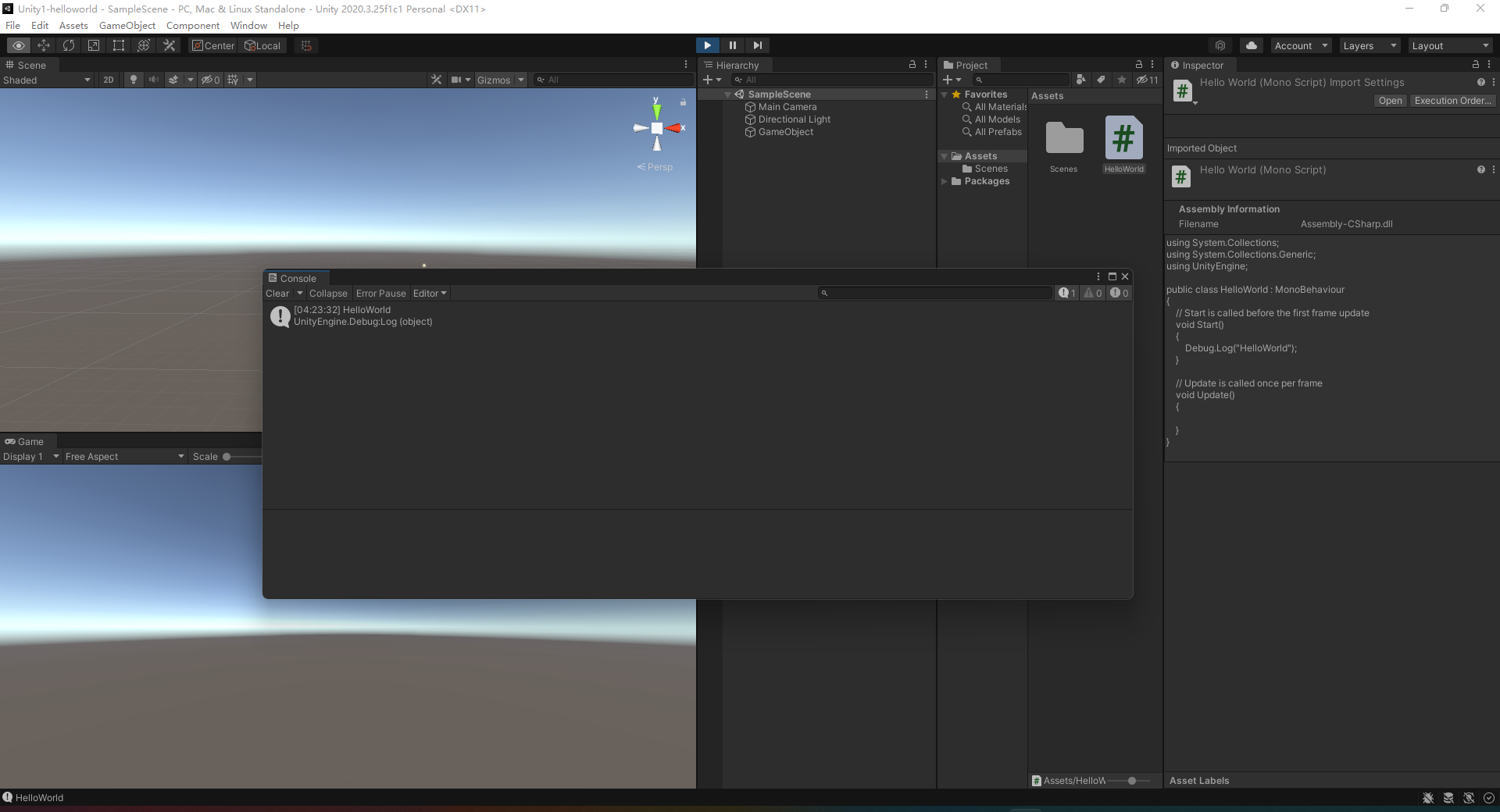This screenshot has width=1500, height=812.
Task: Click Project search by label icon
Action: [1101, 80]
